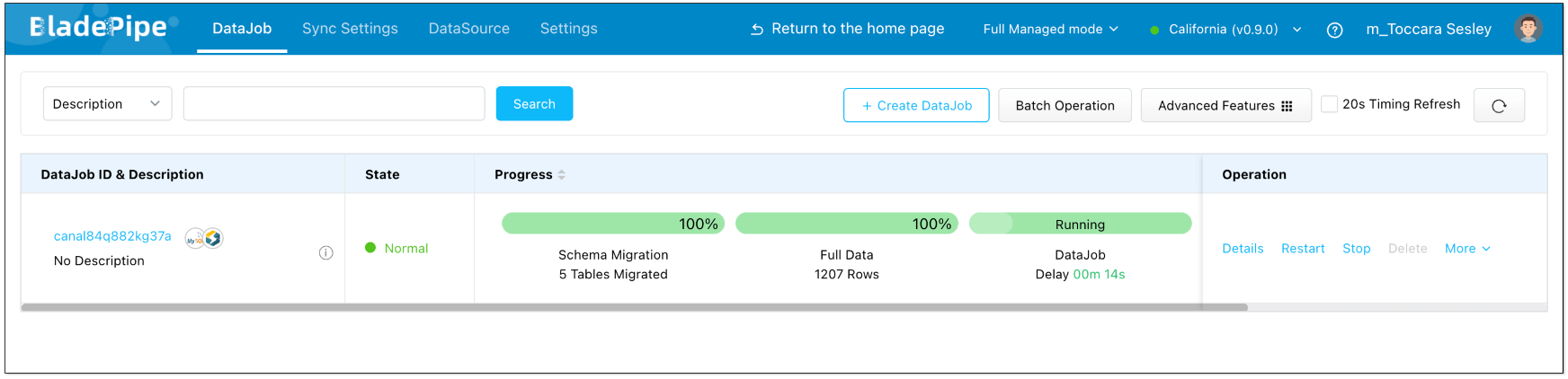Click the MySQL source database icon
Viewport: 1568px width, 379px height.
tap(194, 239)
